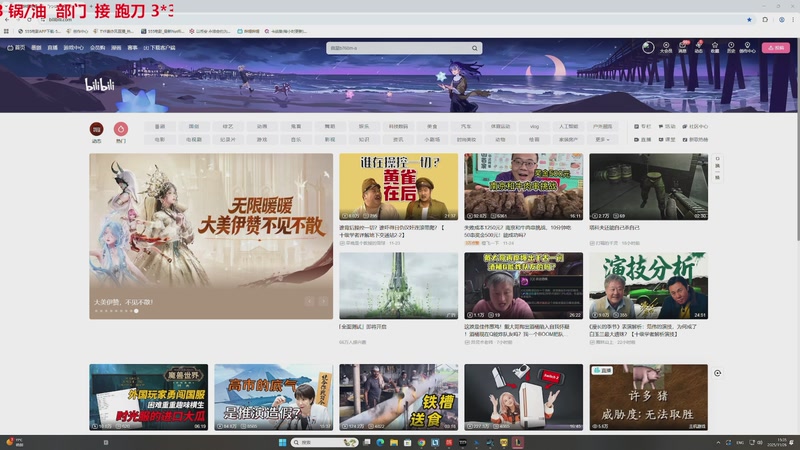The width and height of the screenshot is (800, 450).
Task: Open the 课堂 link with icon
Action: pos(667,139)
